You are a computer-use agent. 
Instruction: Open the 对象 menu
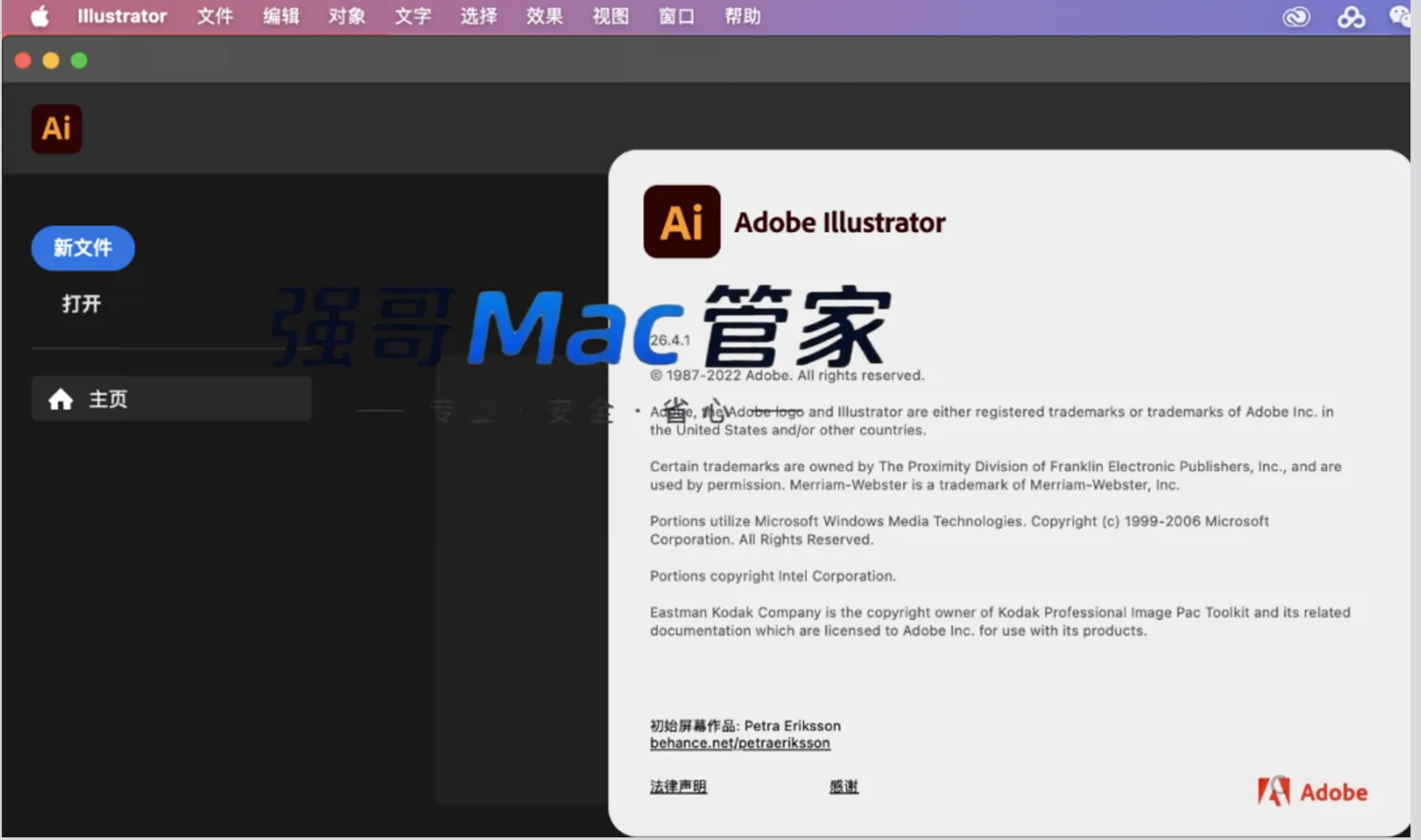tap(346, 17)
